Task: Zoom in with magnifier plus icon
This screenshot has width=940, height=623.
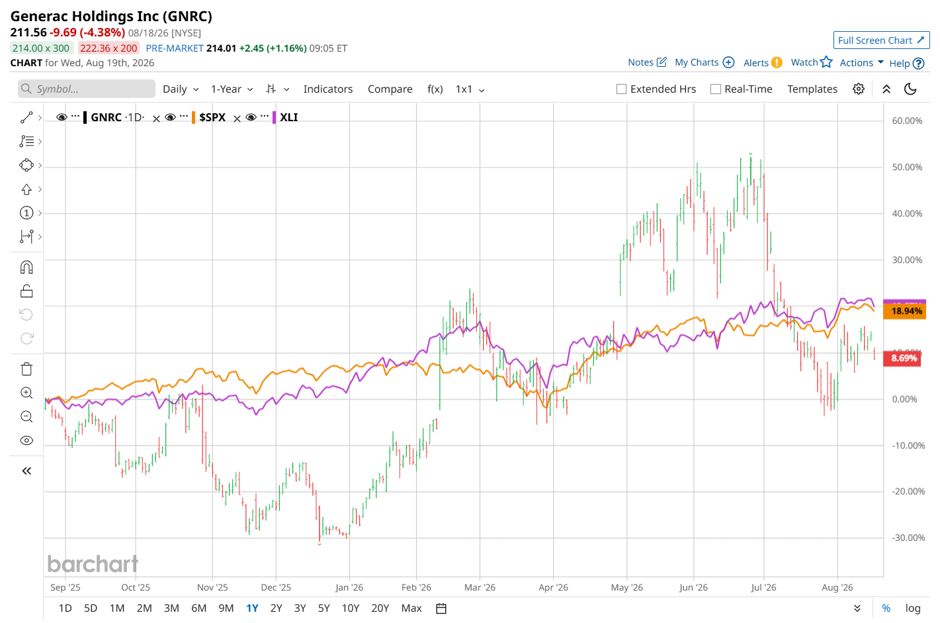Action: 26,393
